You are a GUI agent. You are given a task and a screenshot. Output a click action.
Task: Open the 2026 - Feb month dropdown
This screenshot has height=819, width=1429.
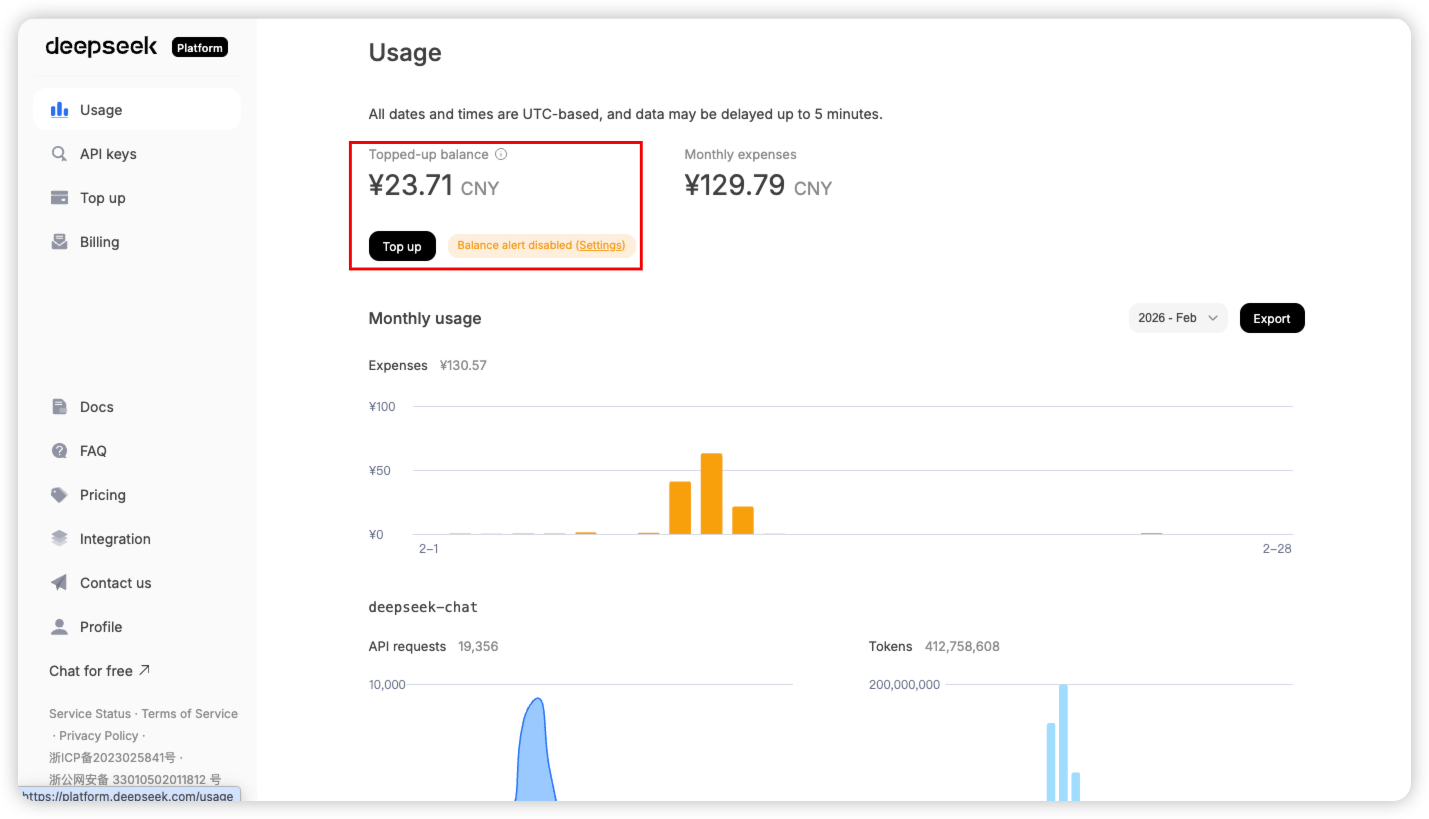[1177, 318]
